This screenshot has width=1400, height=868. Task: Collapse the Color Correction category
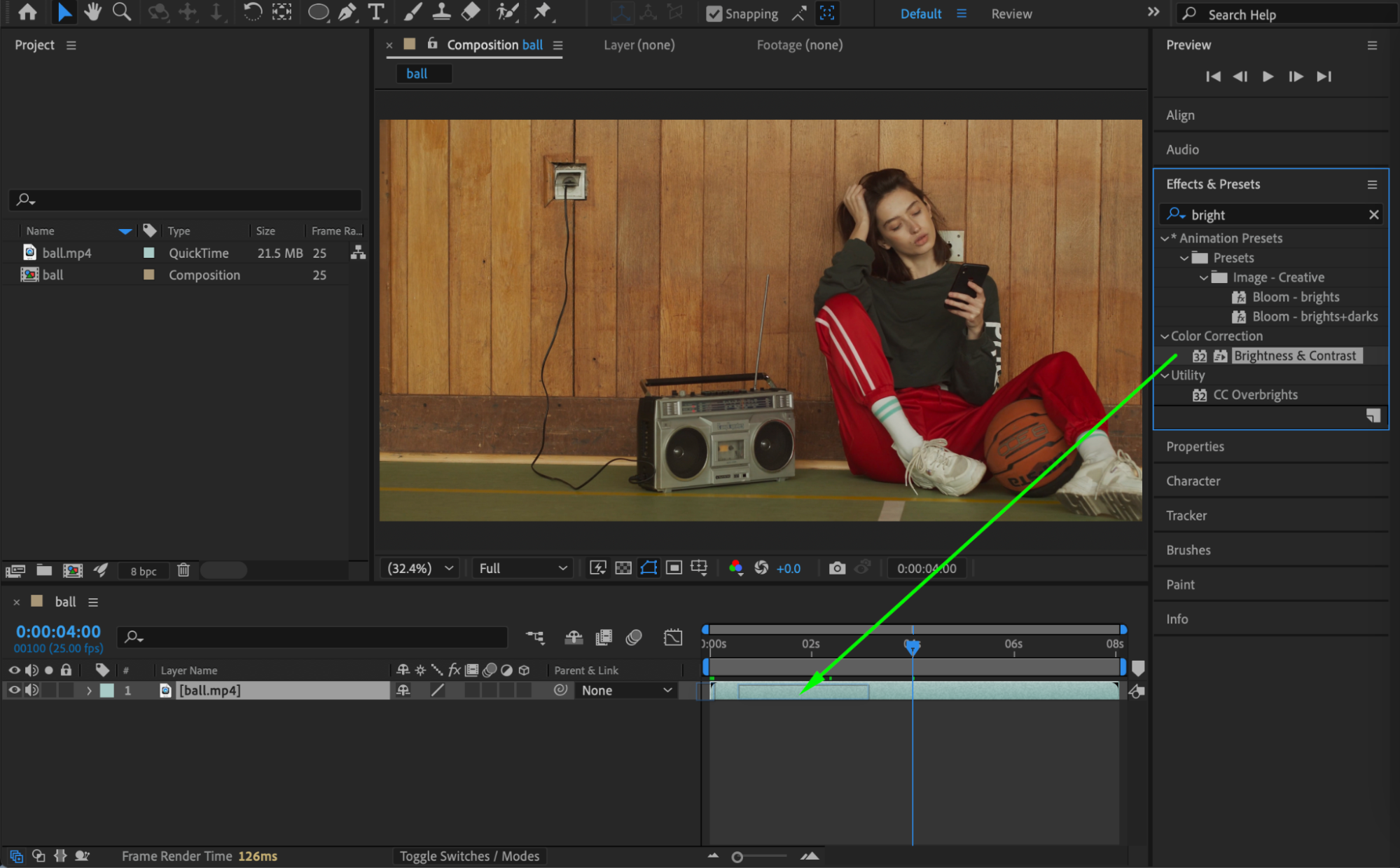pos(1164,336)
